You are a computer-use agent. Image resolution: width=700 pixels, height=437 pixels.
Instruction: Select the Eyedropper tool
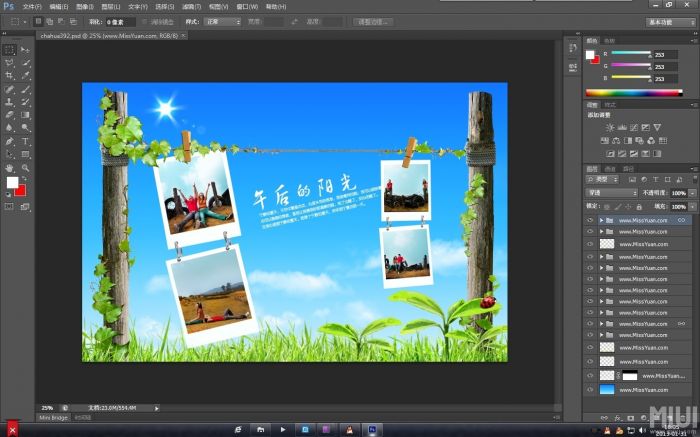click(x=25, y=75)
